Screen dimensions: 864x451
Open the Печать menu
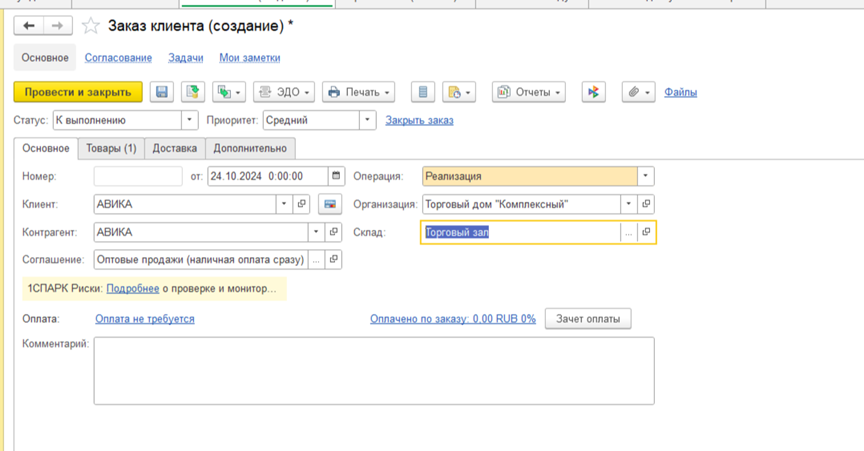click(x=359, y=92)
